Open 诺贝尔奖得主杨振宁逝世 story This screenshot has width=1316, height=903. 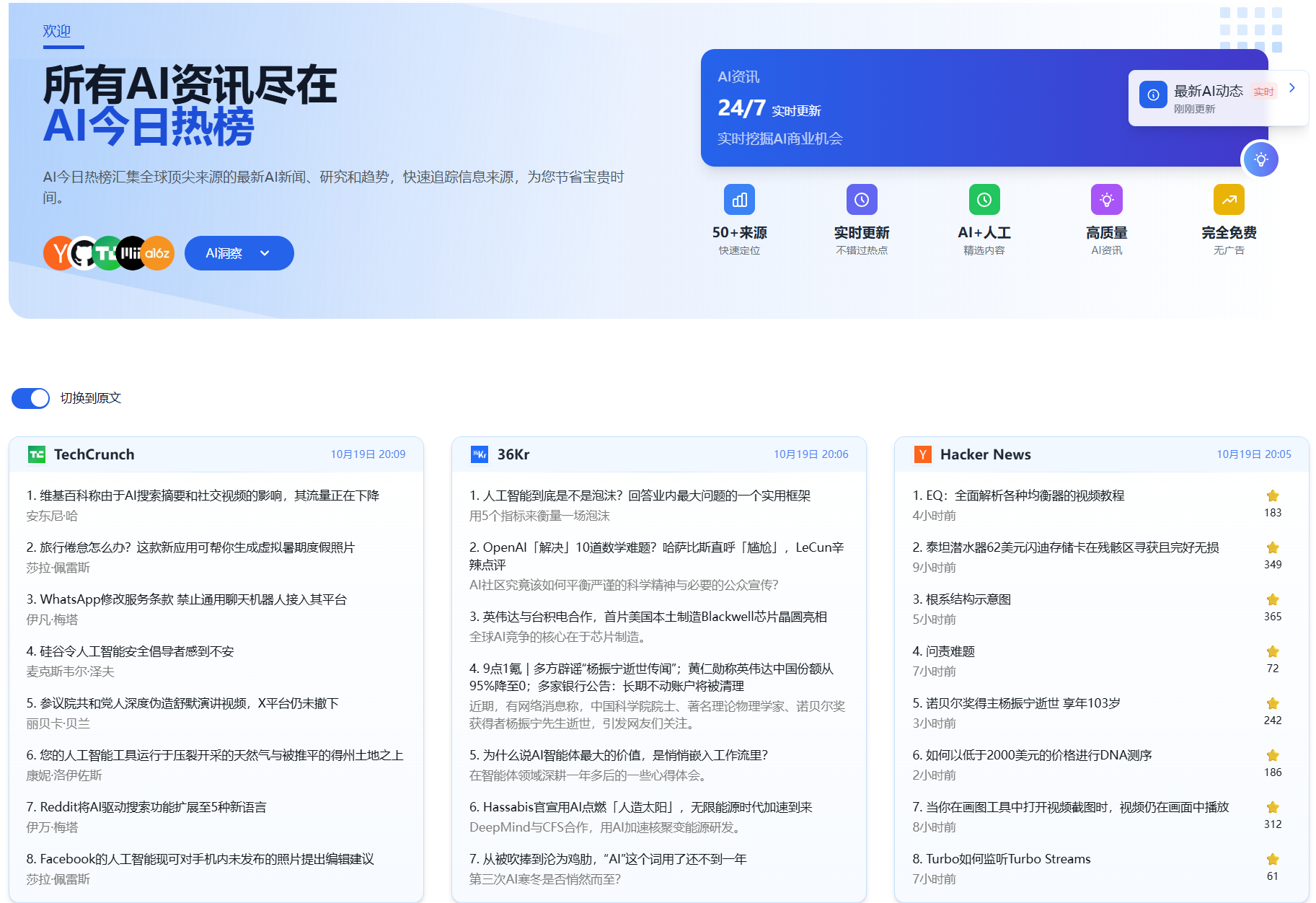tap(1023, 703)
